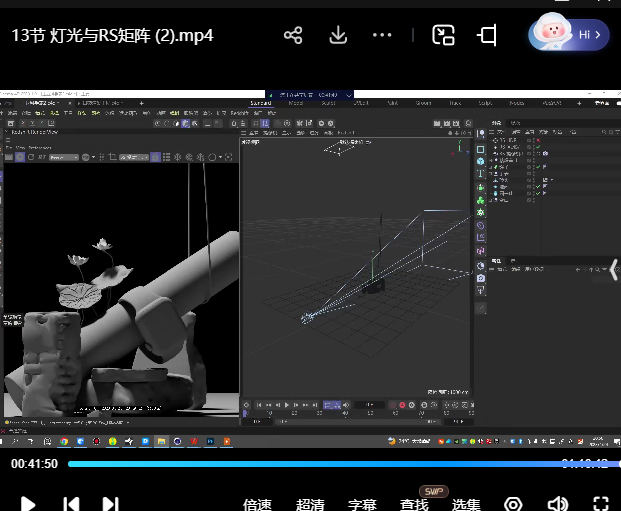The width and height of the screenshot is (621, 511).
Task: Download the video with the download icon
Action: pos(338,35)
